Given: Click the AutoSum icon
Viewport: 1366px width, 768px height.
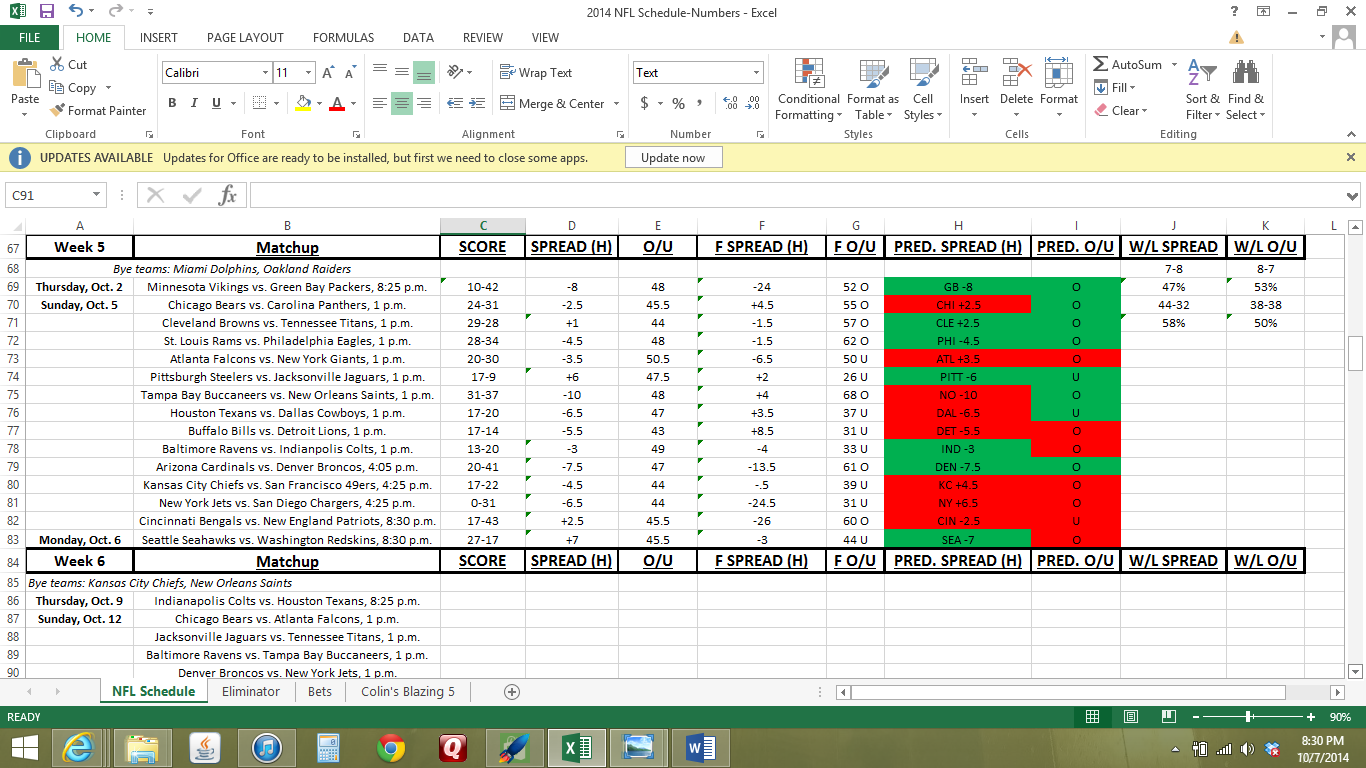Looking at the screenshot, I should point(1101,64).
